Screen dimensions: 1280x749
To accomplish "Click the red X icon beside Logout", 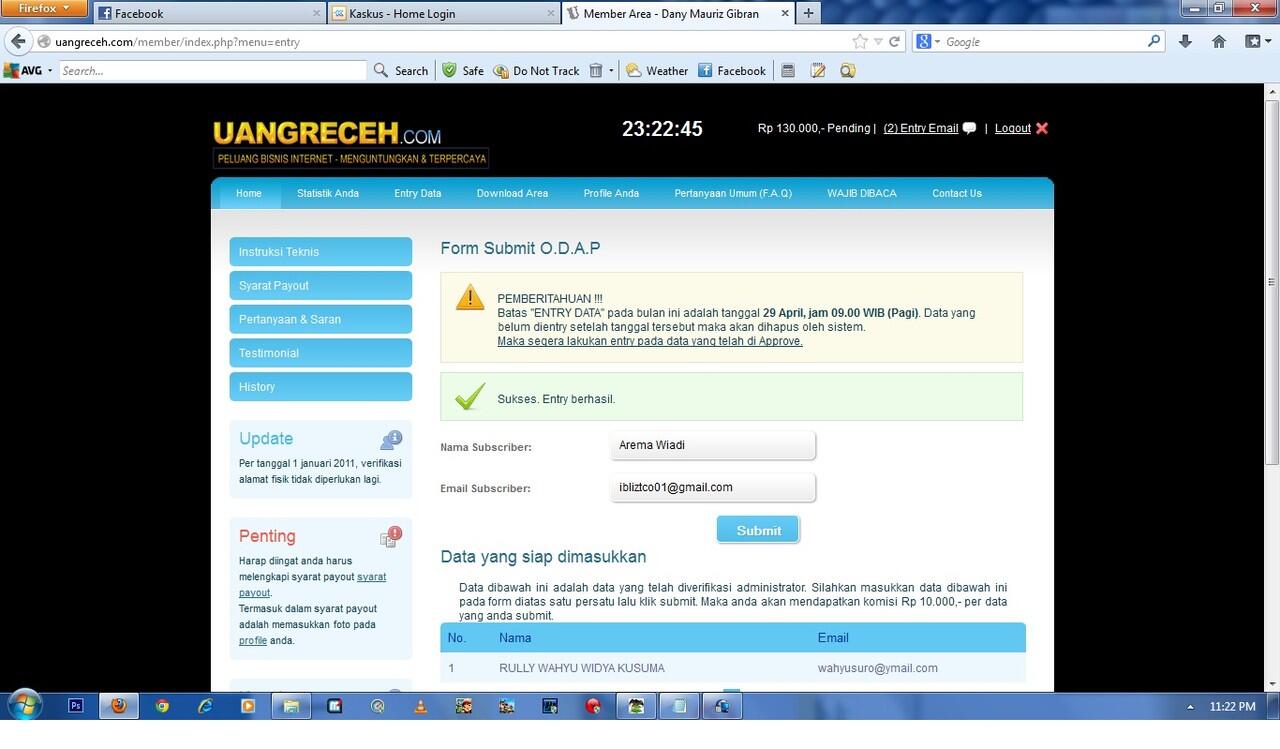I will pos(1042,128).
